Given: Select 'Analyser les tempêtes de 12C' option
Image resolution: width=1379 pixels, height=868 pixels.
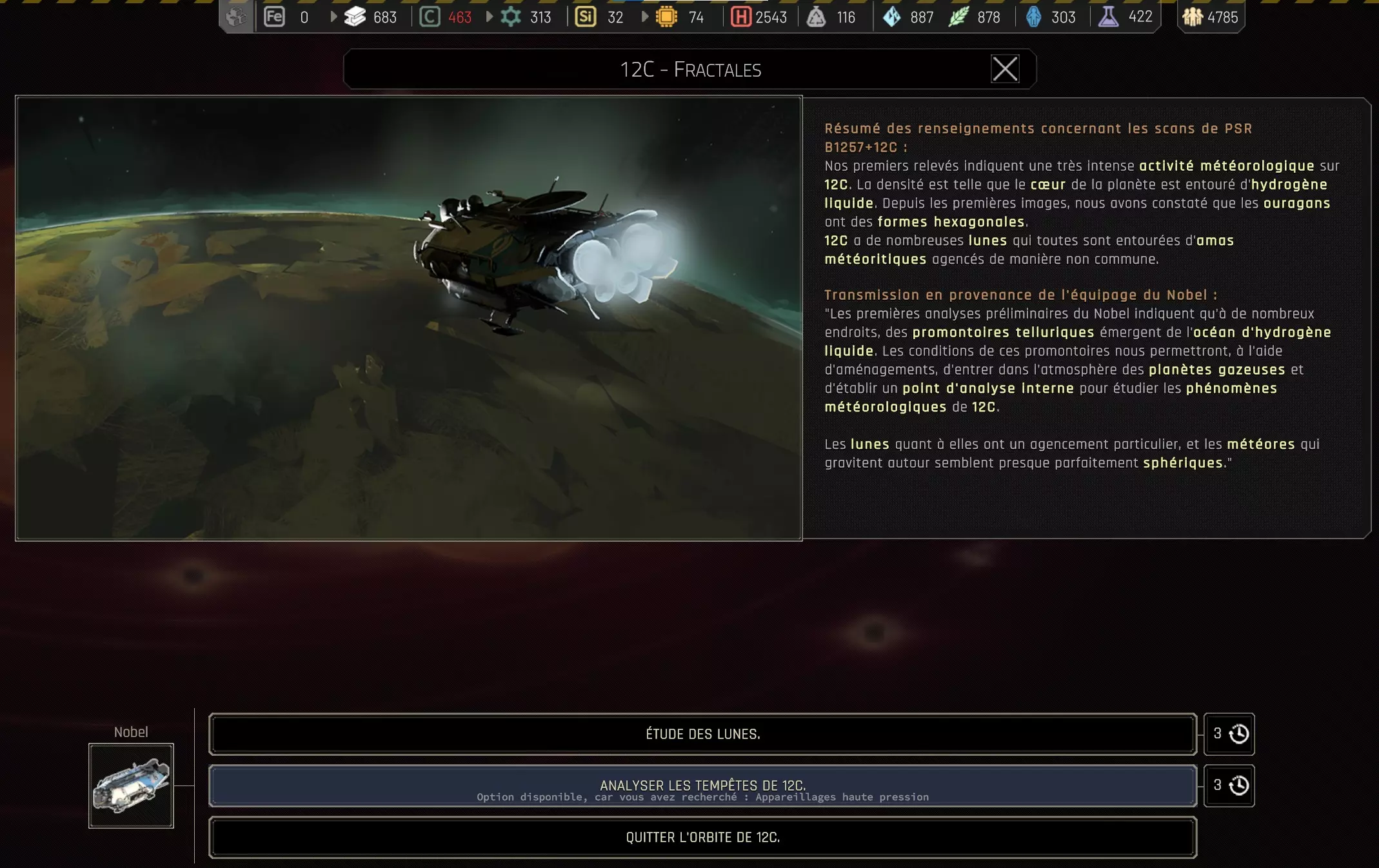Looking at the screenshot, I should 702,785.
